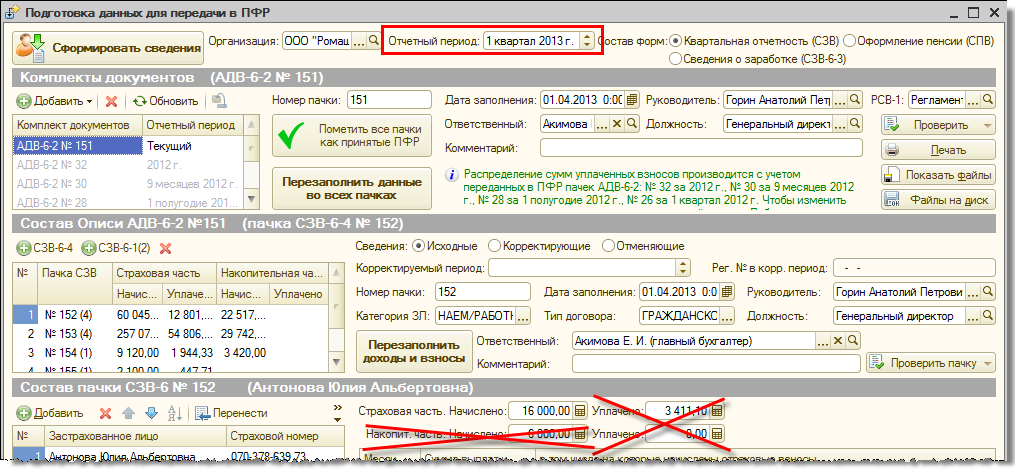Viewport: 1015px width, 470px height.
Task: Click ellipsis button in РСВ-1 field
Action: click(x=973, y=100)
